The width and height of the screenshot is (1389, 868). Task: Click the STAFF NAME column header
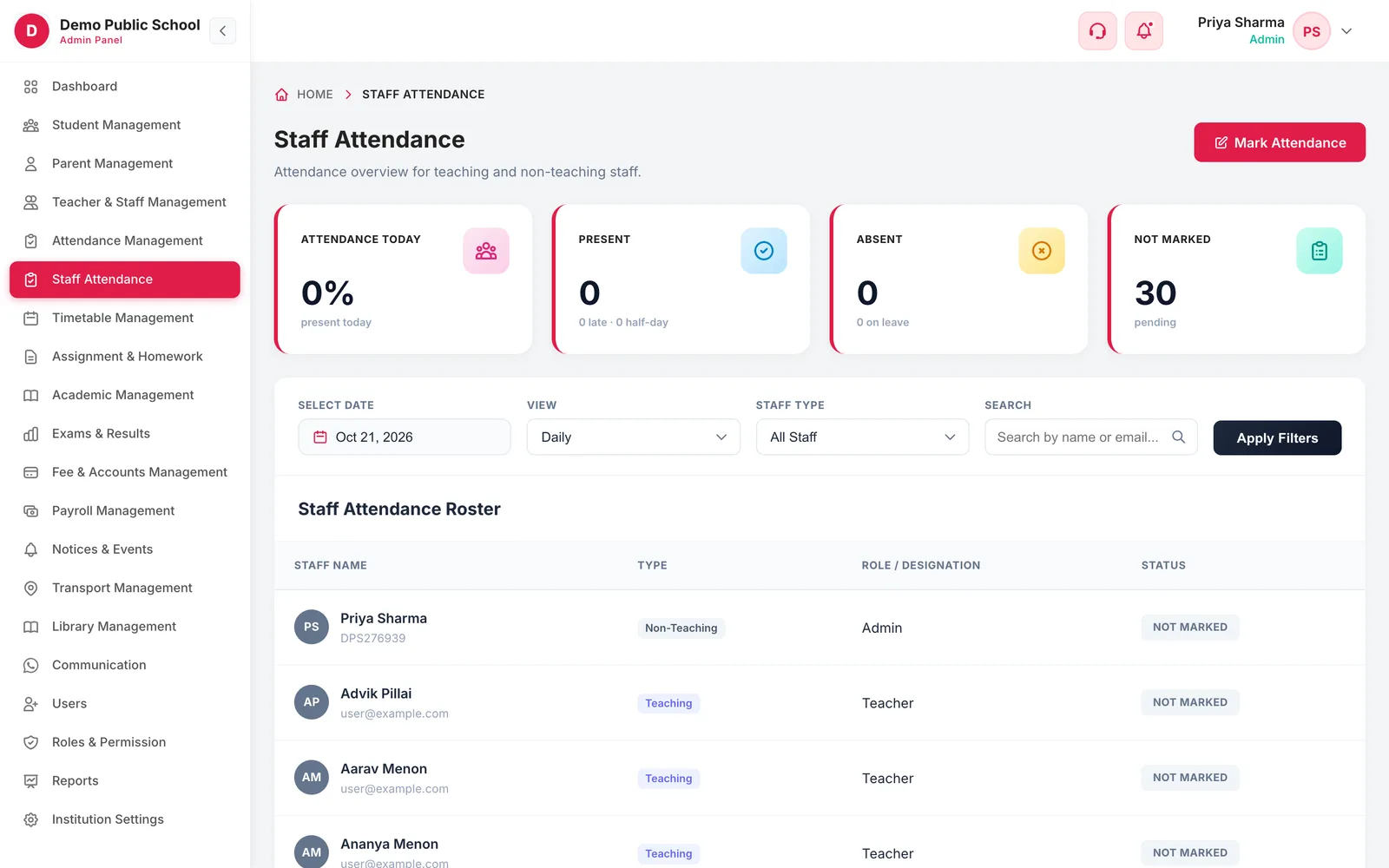pyautogui.click(x=331, y=566)
